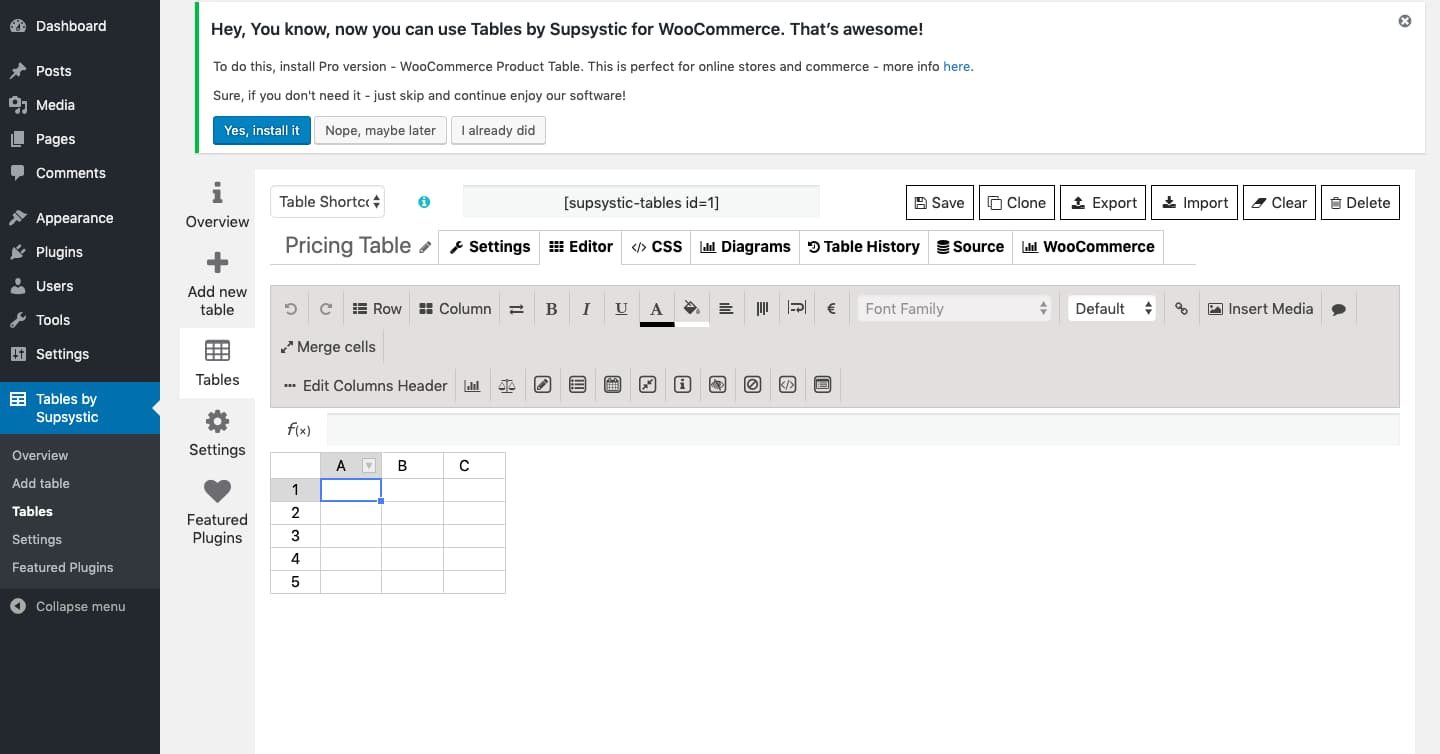Click the insert link chain icon
The image size is (1440, 754).
[1181, 309]
